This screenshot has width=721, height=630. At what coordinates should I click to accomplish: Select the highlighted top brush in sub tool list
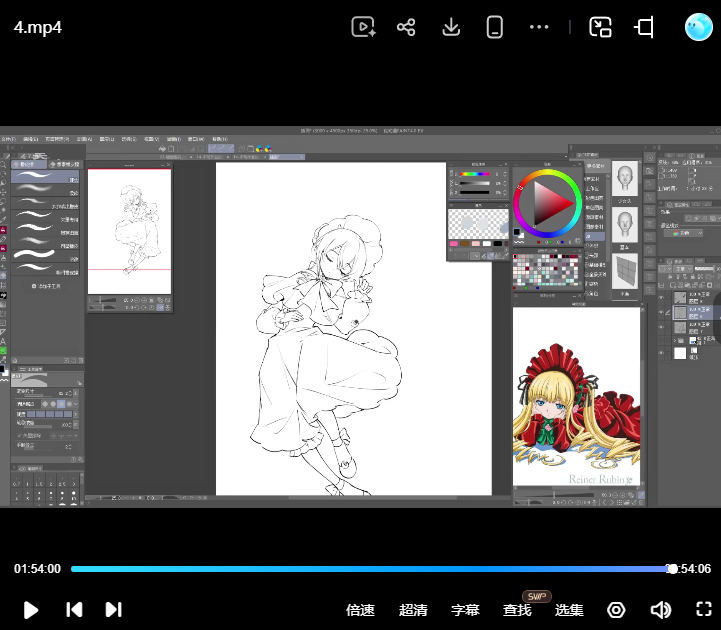(46, 177)
